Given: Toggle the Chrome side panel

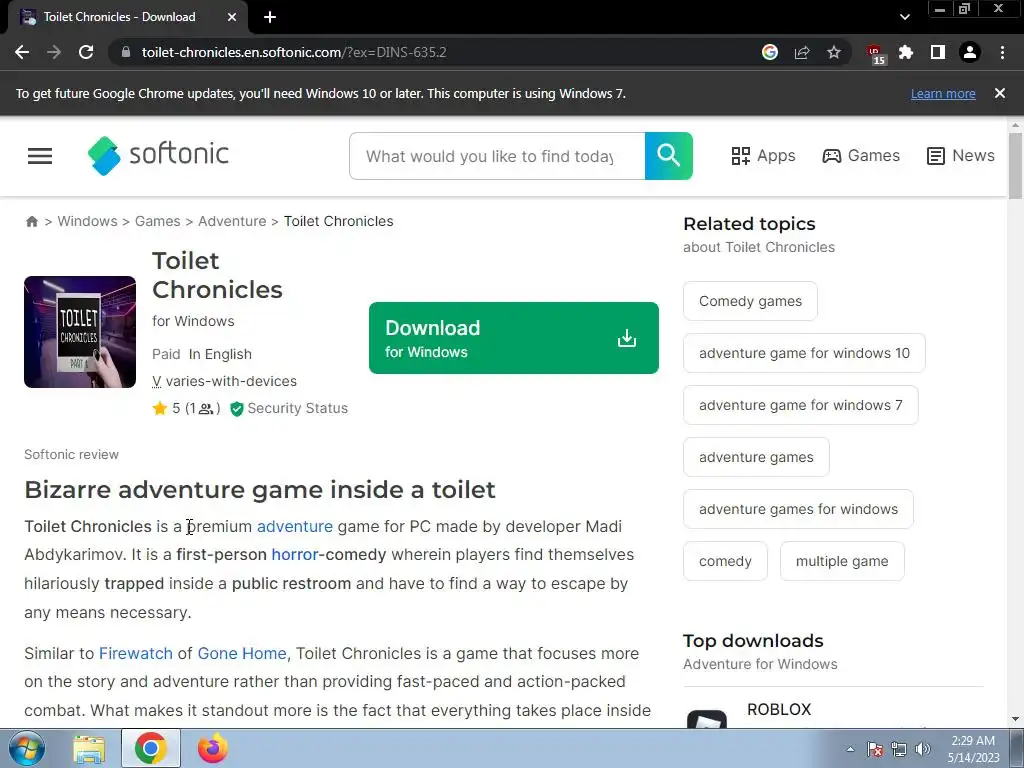Looking at the screenshot, I should point(938,52).
